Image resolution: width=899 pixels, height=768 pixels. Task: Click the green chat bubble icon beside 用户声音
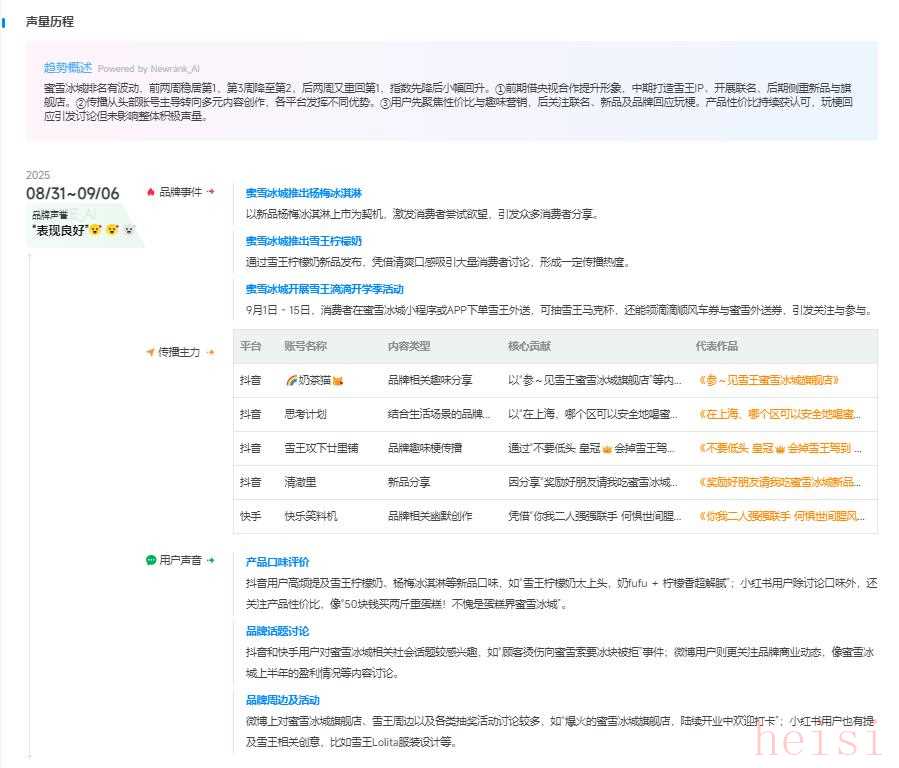pyautogui.click(x=151, y=560)
